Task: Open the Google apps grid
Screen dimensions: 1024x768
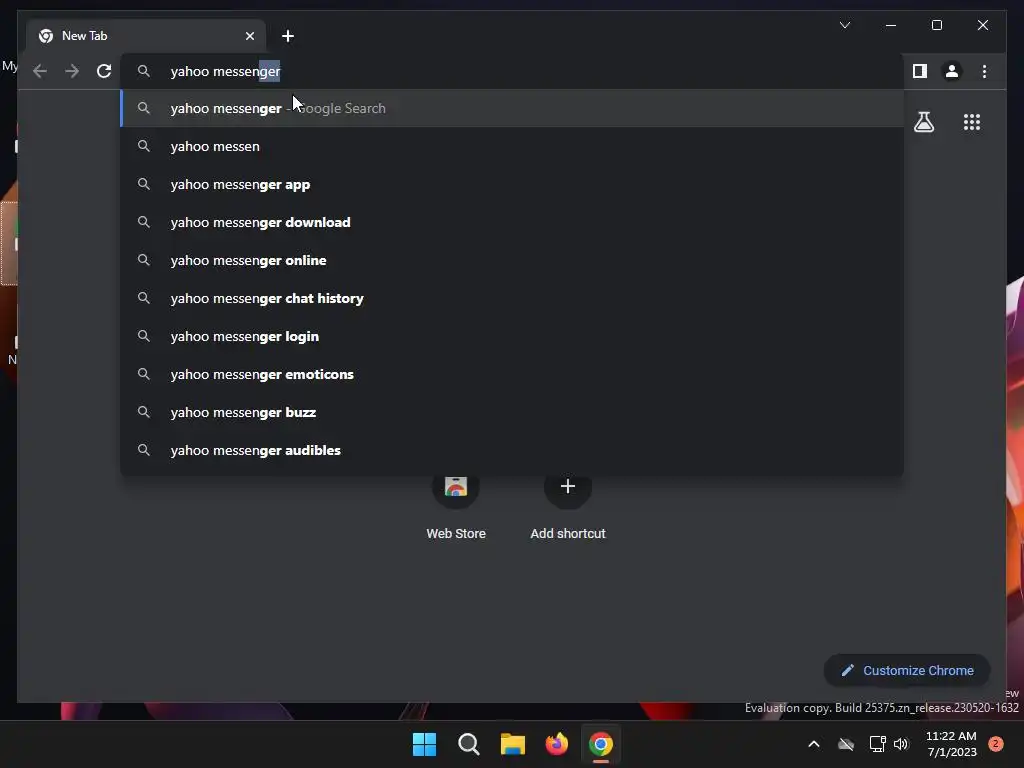Action: pos(972,122)
